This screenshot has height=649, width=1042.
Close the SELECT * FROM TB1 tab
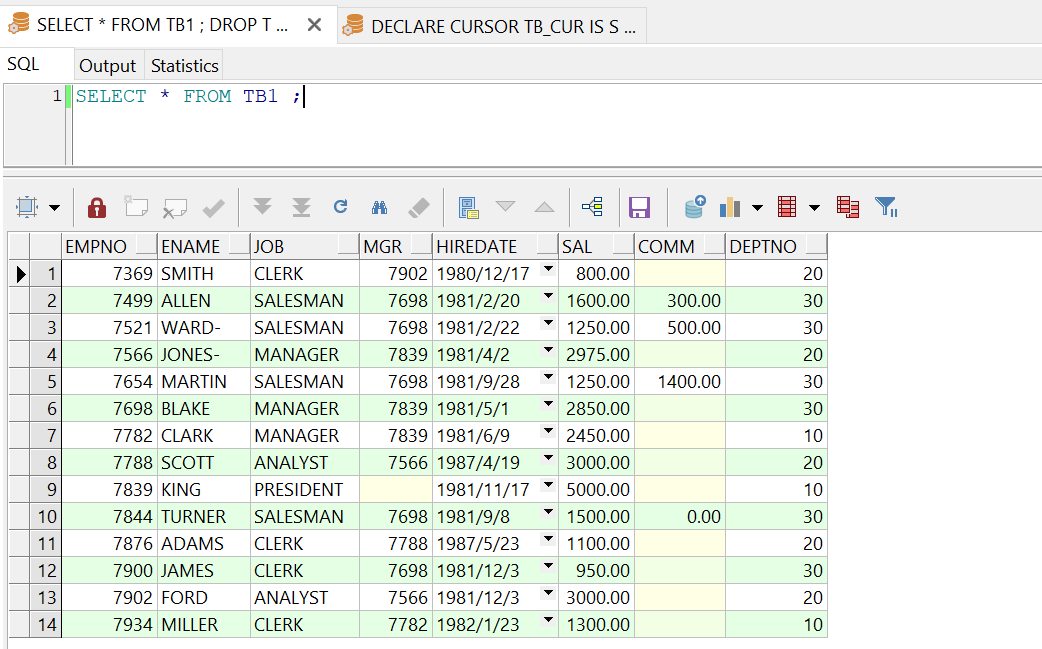314,25
